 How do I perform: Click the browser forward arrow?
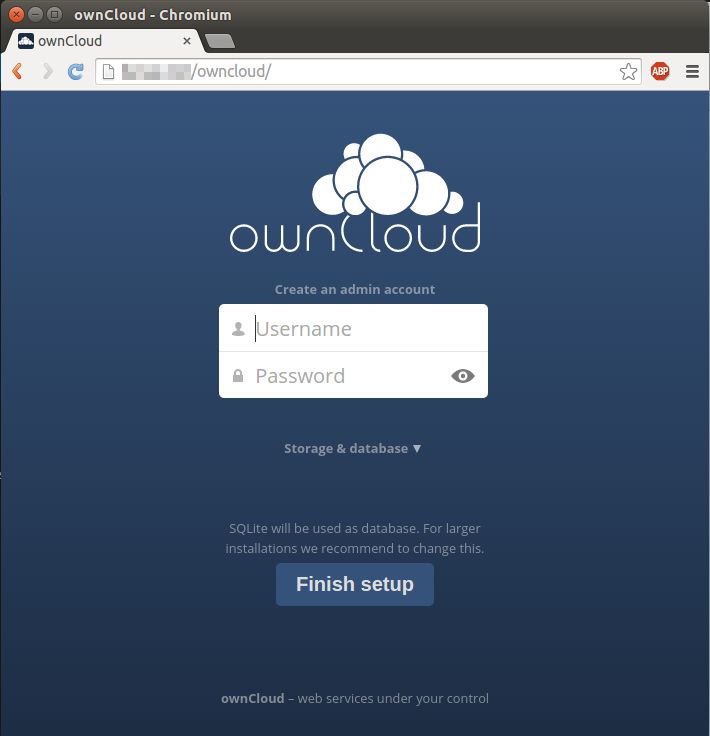[x=47, y=71]
